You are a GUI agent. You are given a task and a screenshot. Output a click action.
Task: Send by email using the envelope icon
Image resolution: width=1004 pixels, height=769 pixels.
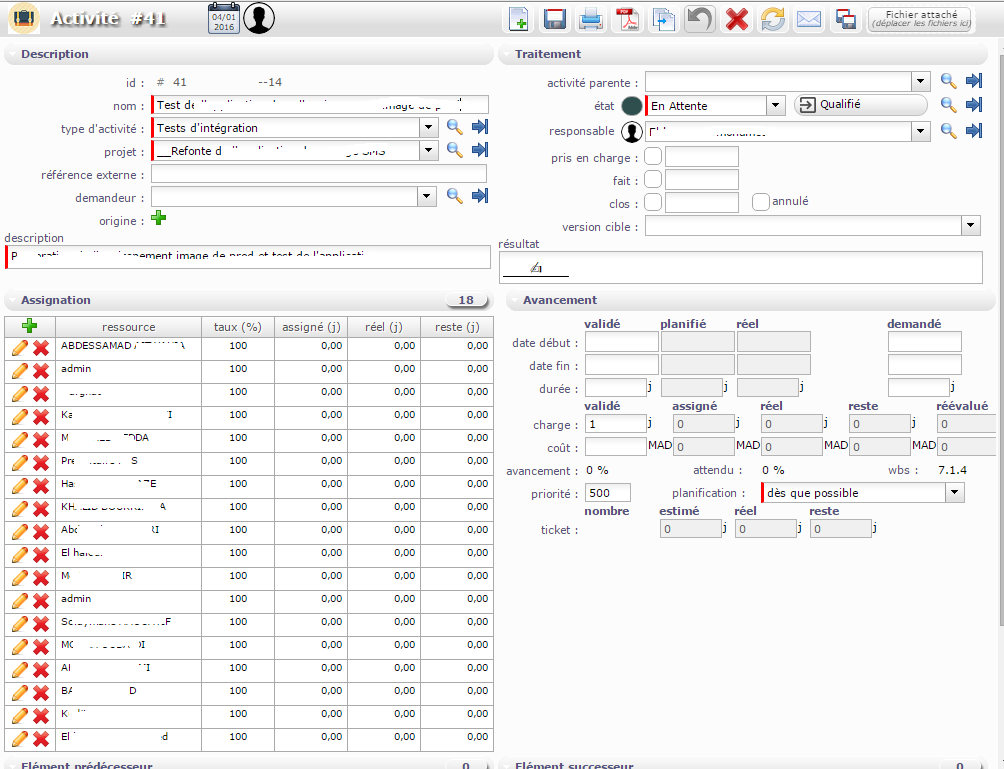pyautogui.click(x=809, y=19)
